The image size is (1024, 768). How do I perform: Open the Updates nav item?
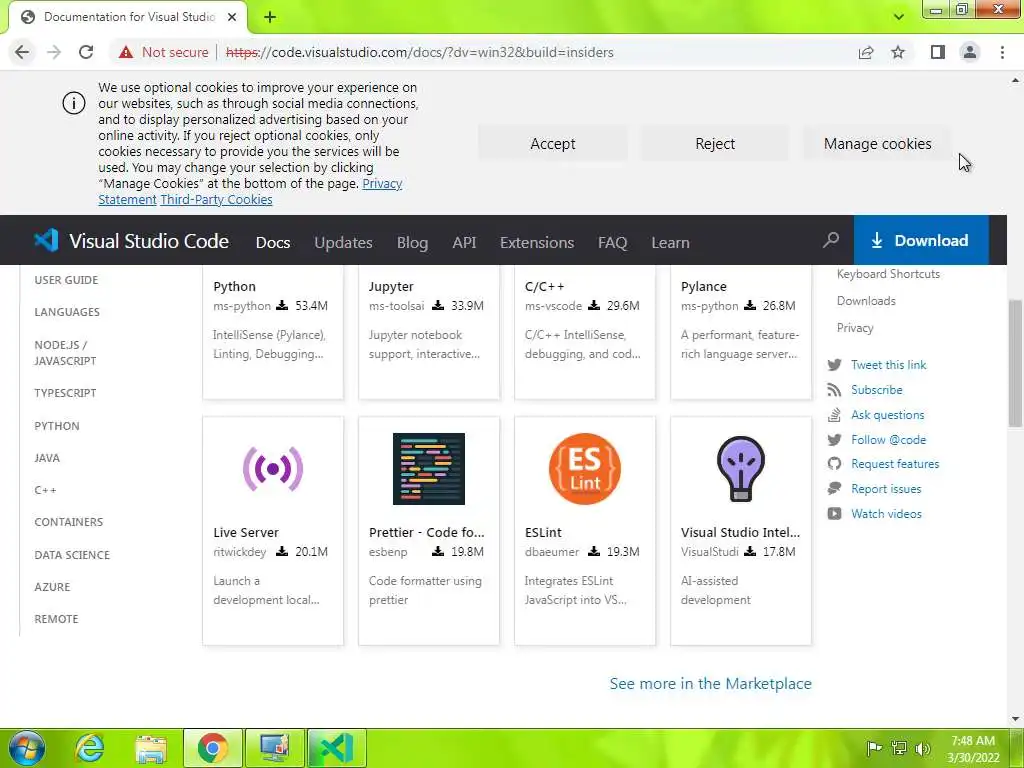coord(344,242)
